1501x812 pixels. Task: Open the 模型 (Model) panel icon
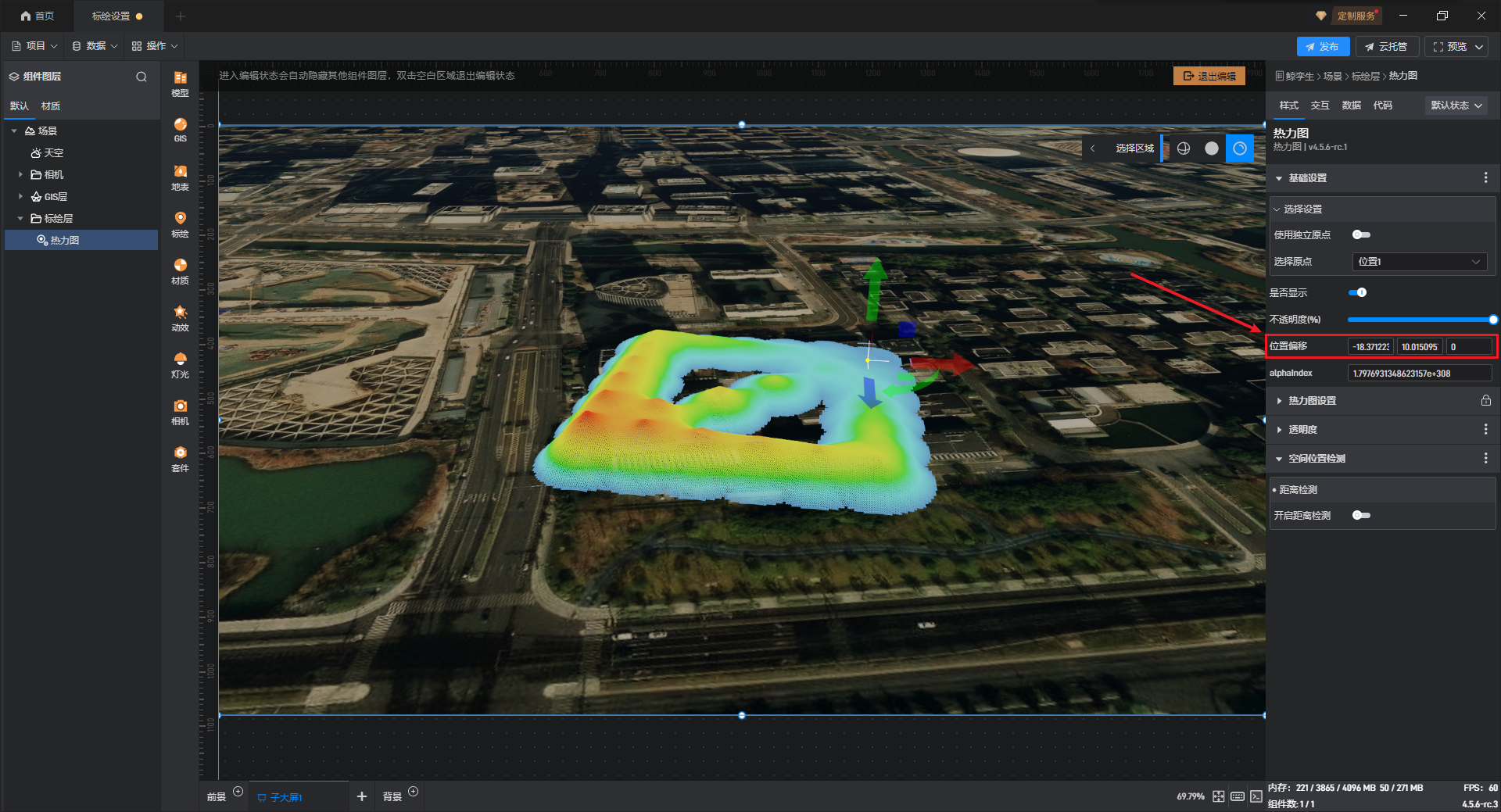(x=180, y=83)
